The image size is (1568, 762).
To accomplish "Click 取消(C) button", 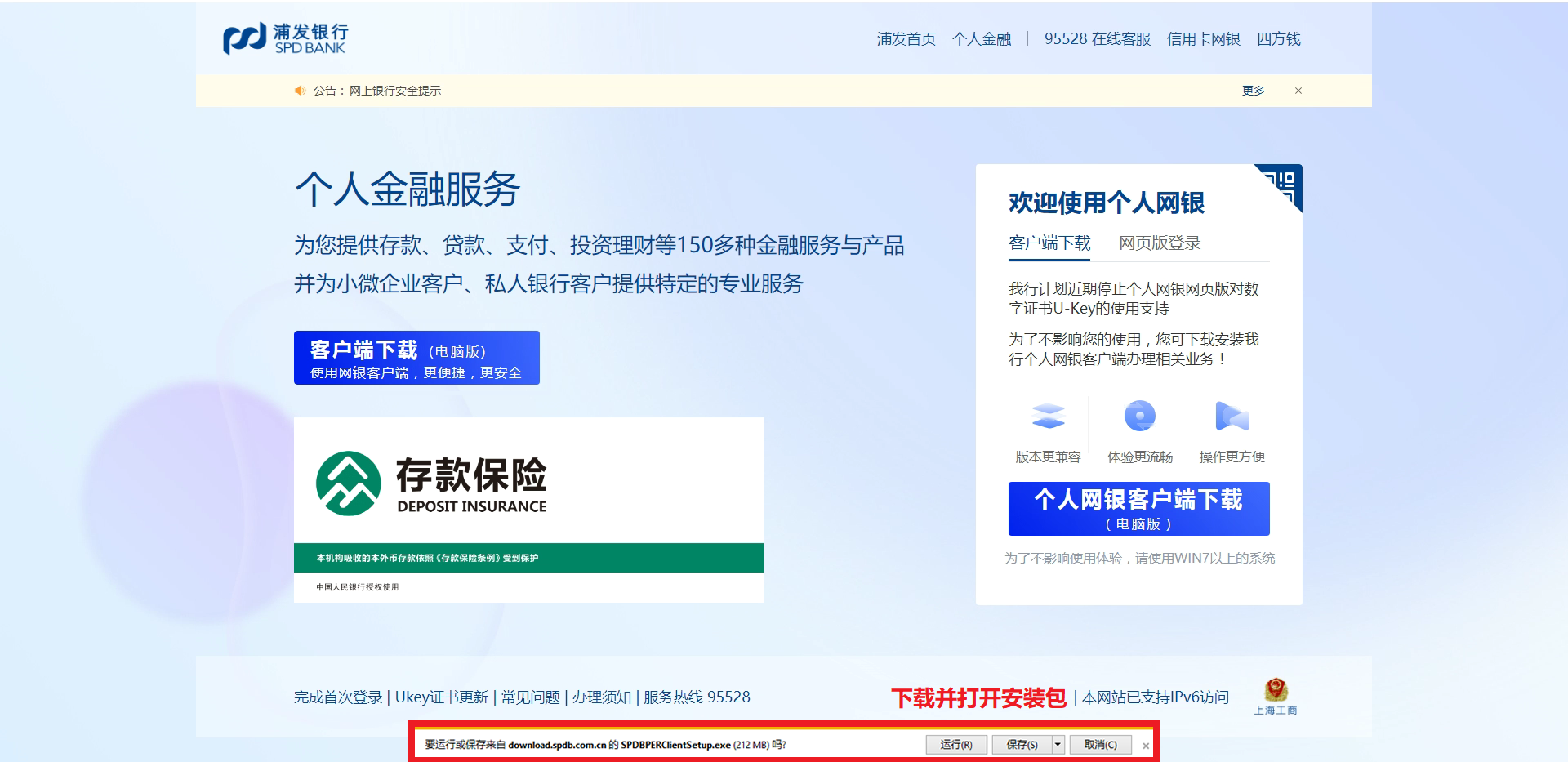I will (1101, 744).
